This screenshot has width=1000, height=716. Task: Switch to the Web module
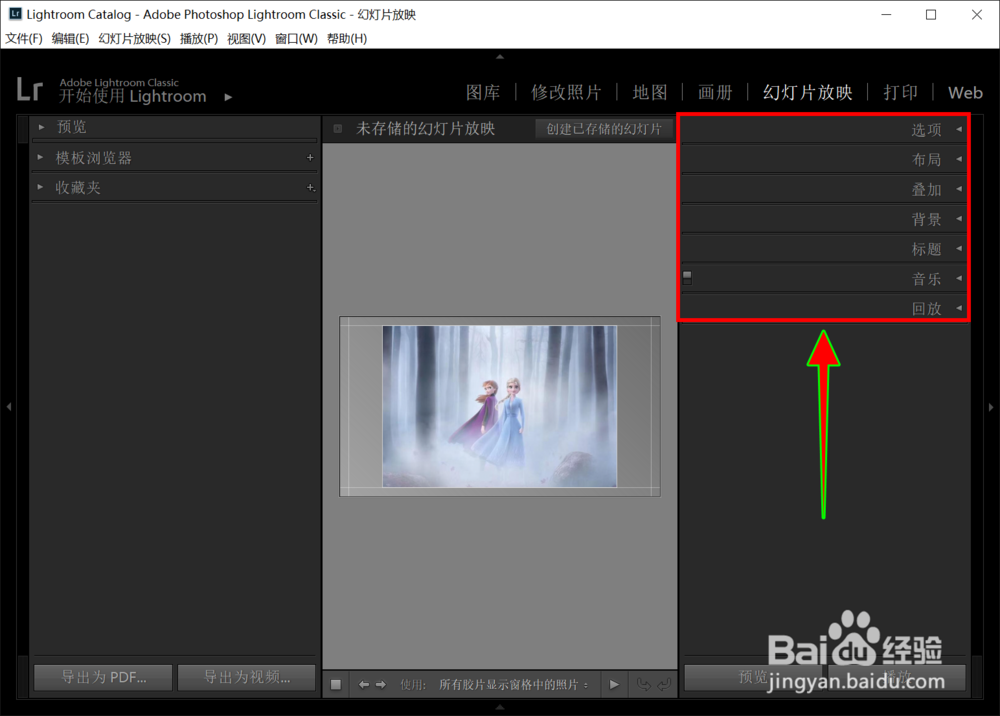point(965,92)
